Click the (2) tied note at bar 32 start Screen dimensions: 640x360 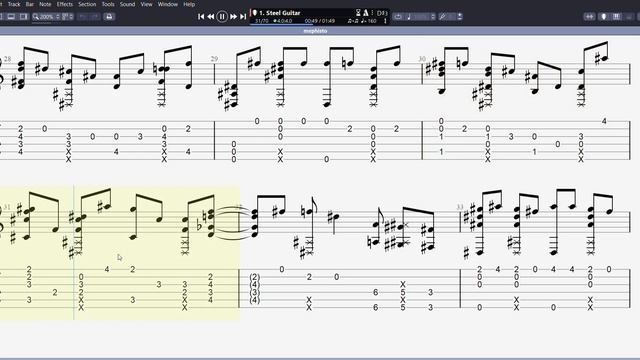255,277
